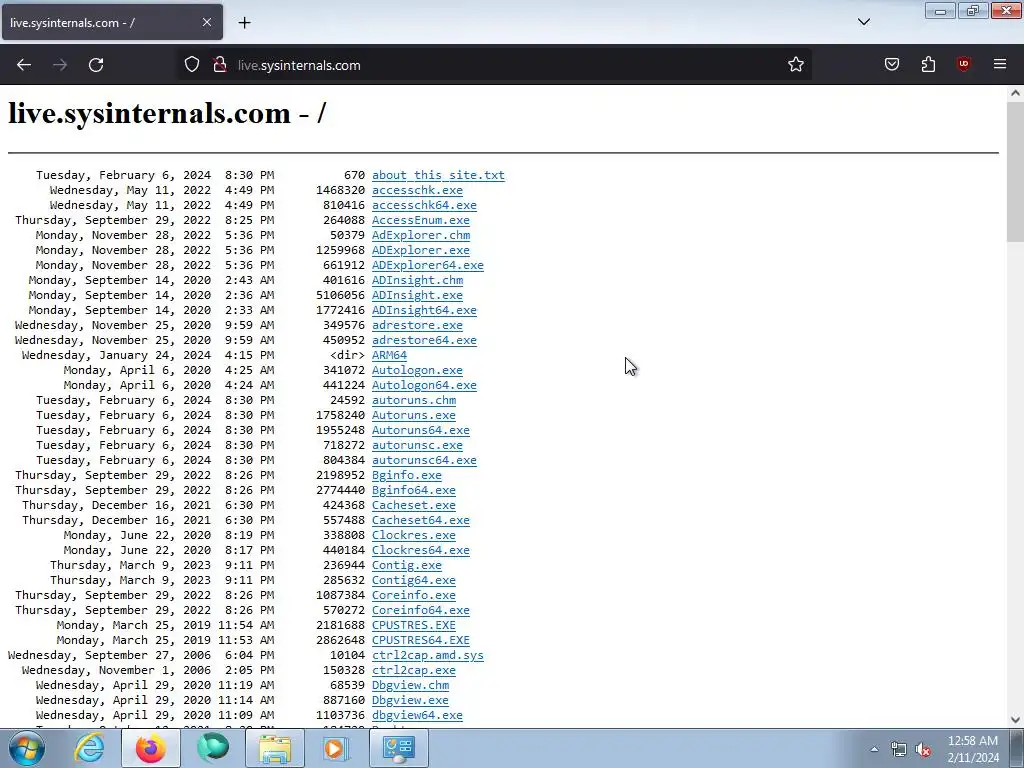Open Dbgview.chm link
This screenshot has height=768, width=1024.
pyautogui.click(x=410, y=686)
